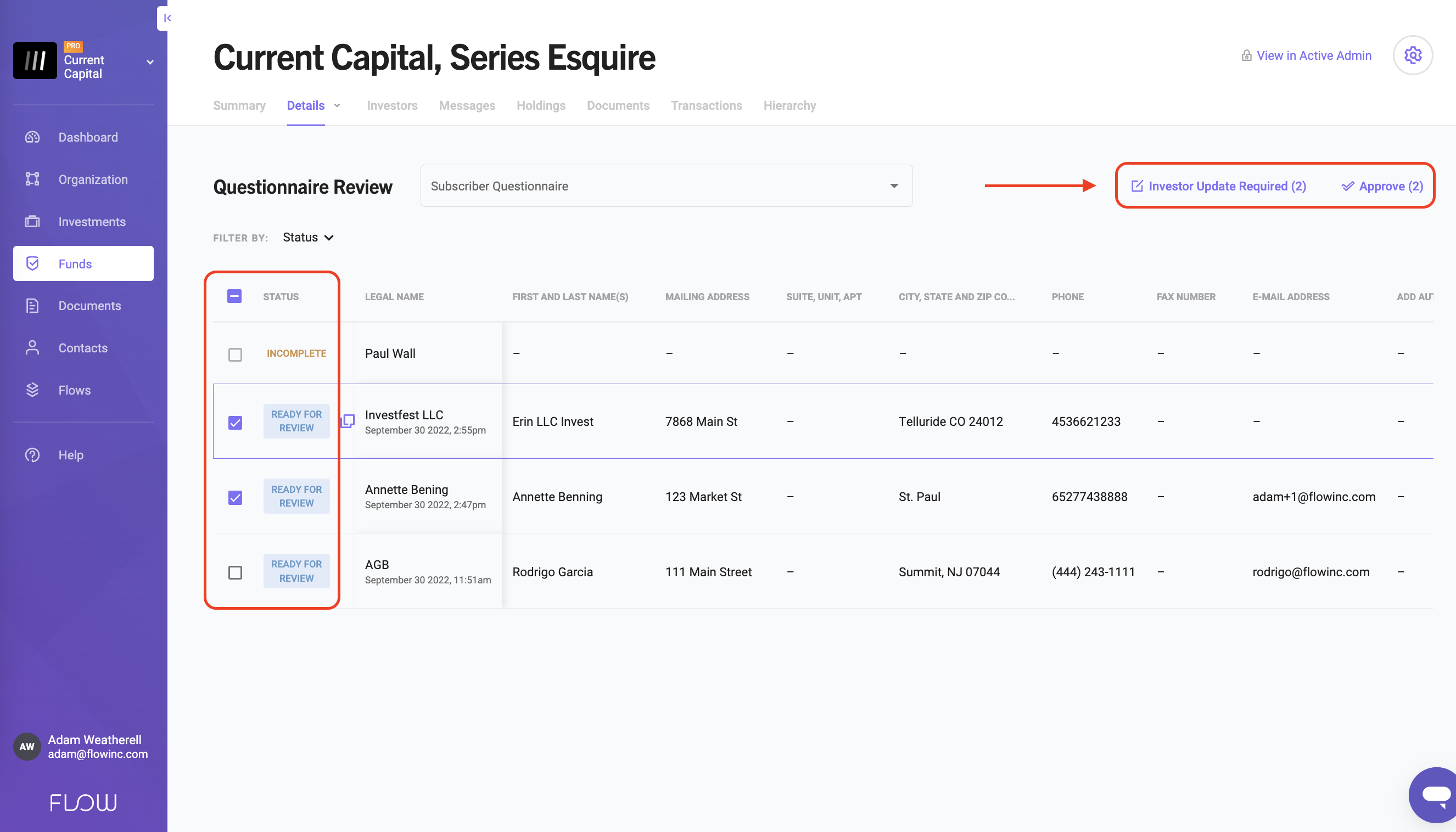Click View in Active Admin link

click(1314, 55)
